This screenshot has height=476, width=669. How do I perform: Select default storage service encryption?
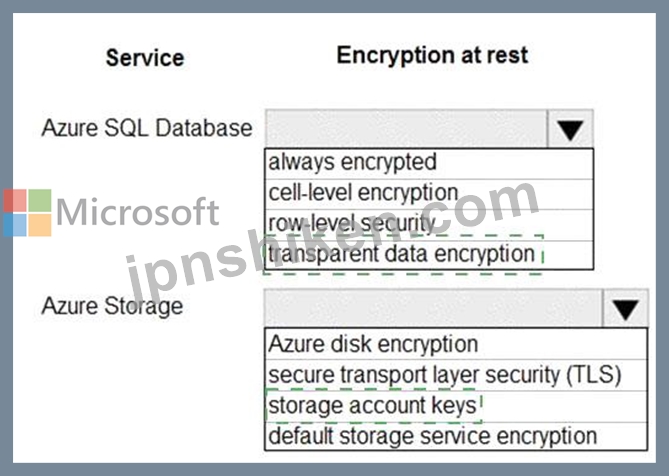click(456, 436)
